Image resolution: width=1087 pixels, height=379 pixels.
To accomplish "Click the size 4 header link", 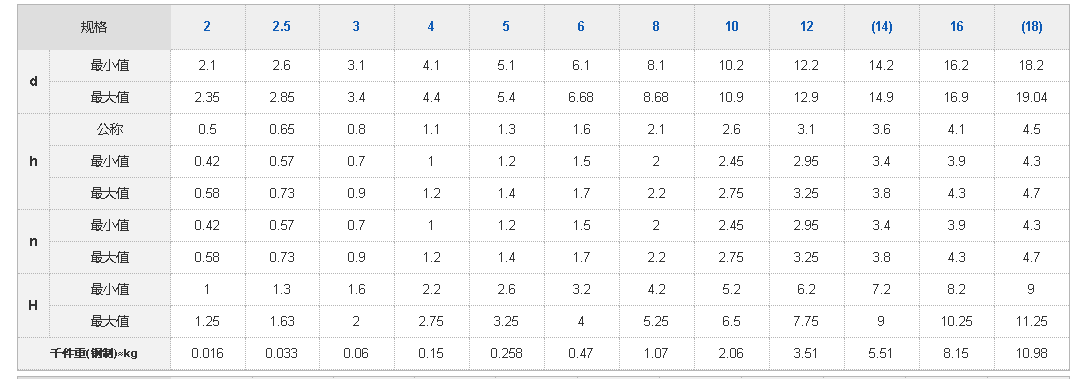I will pos(431,27).
